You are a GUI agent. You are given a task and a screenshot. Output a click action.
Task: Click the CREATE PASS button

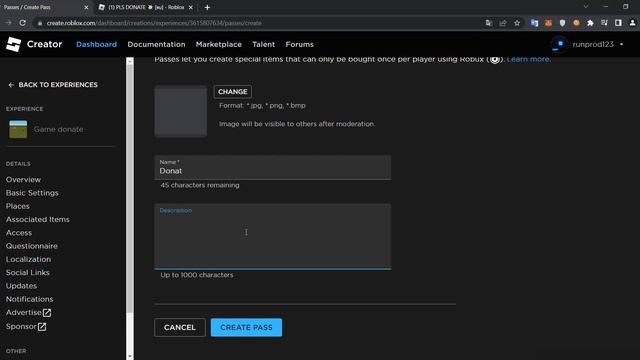coord(246,327)
